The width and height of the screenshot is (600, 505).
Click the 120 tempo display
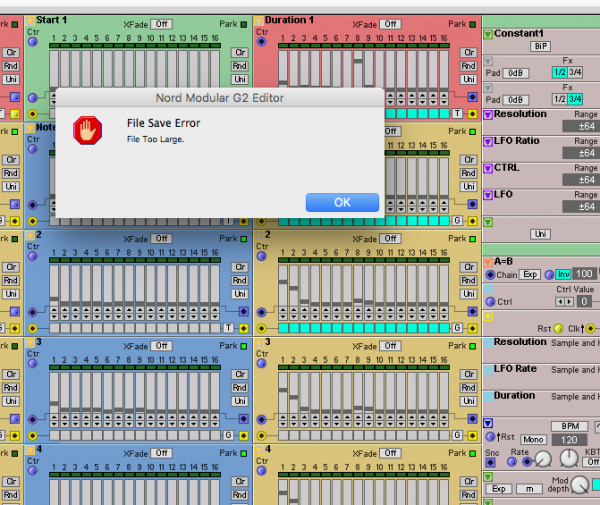click(x=569, y=440)
